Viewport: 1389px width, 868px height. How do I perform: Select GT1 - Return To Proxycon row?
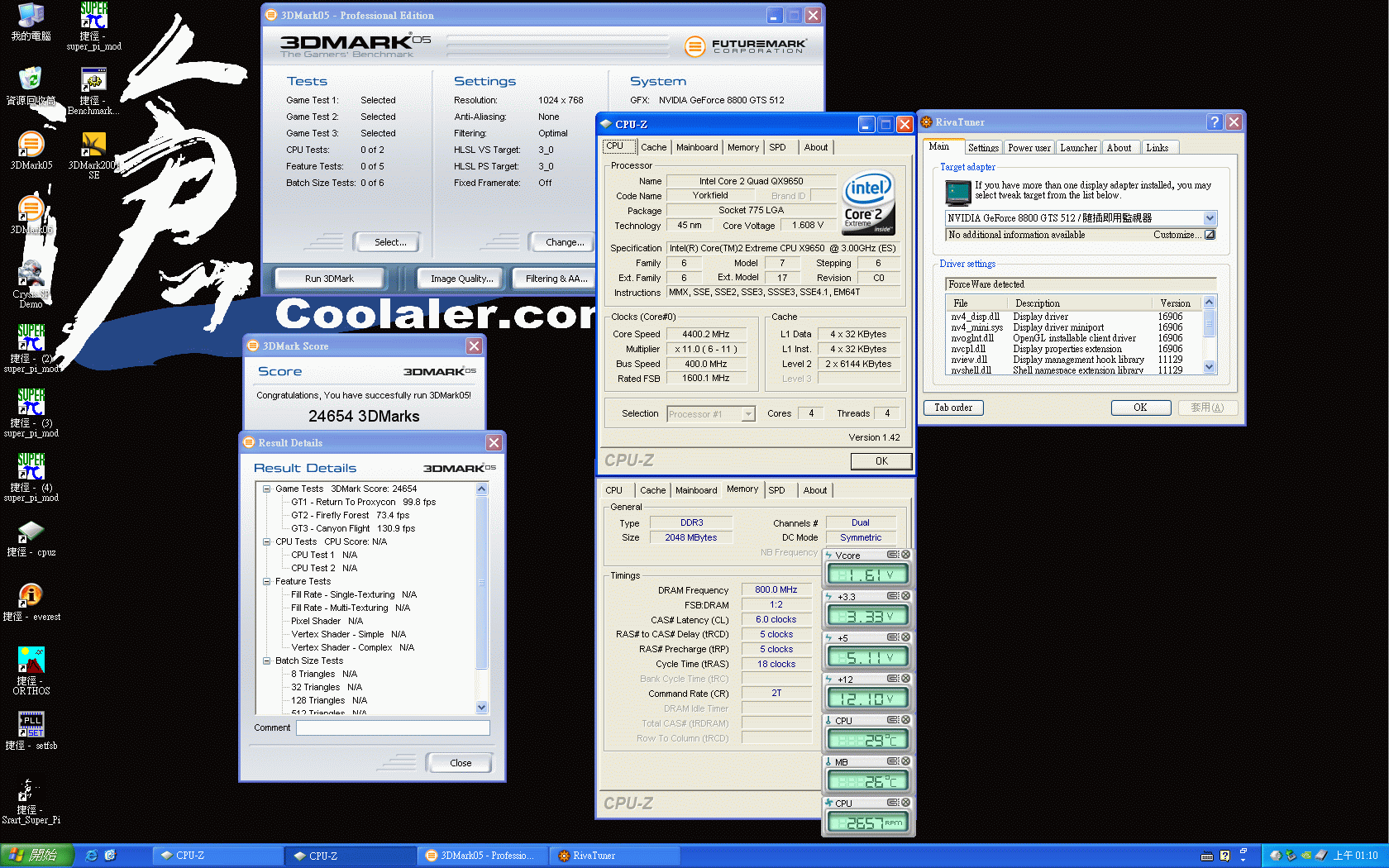click(x=363, y=503)
